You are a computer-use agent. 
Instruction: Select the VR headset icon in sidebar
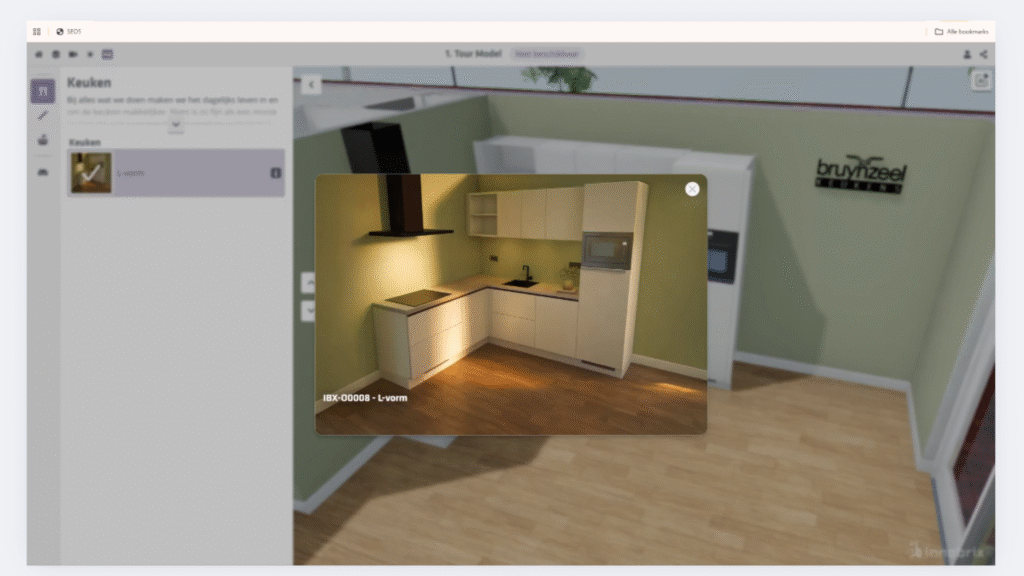[42, 172]
